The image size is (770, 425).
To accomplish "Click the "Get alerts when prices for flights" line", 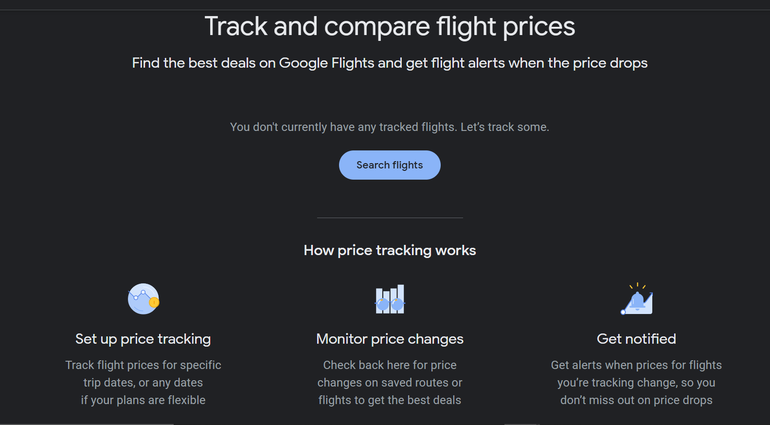I will tap(636, 365).
